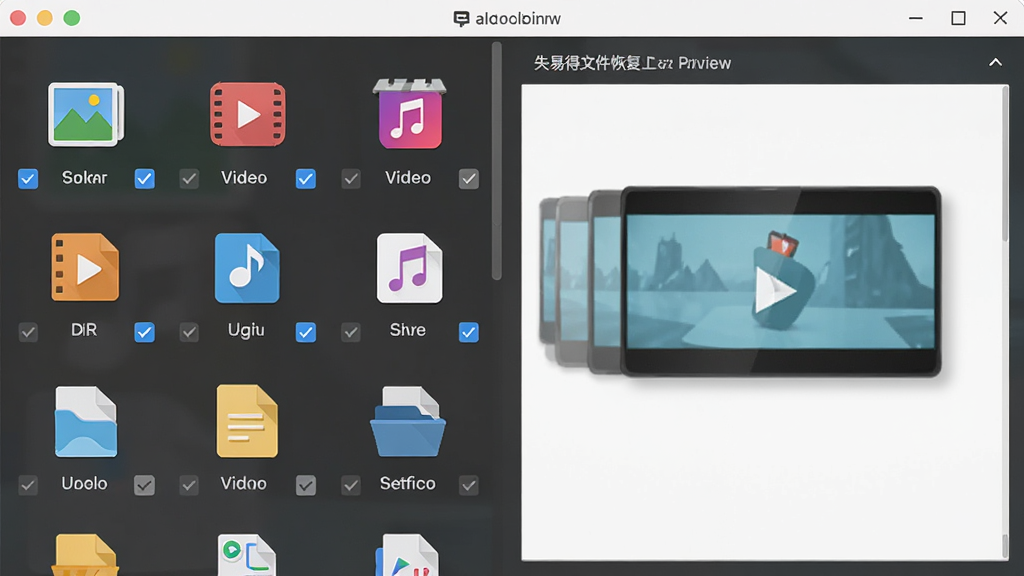
Task: Tick the gray checkbox left of DiR
Action: coord(28,332)
